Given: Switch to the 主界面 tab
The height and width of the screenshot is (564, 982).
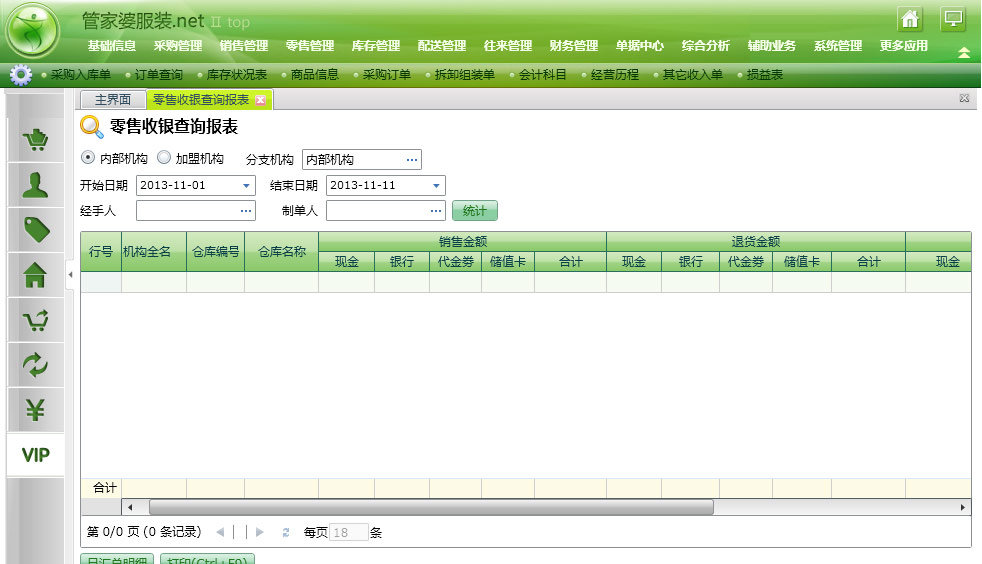Looking at the screenshot, I should 112,100.
